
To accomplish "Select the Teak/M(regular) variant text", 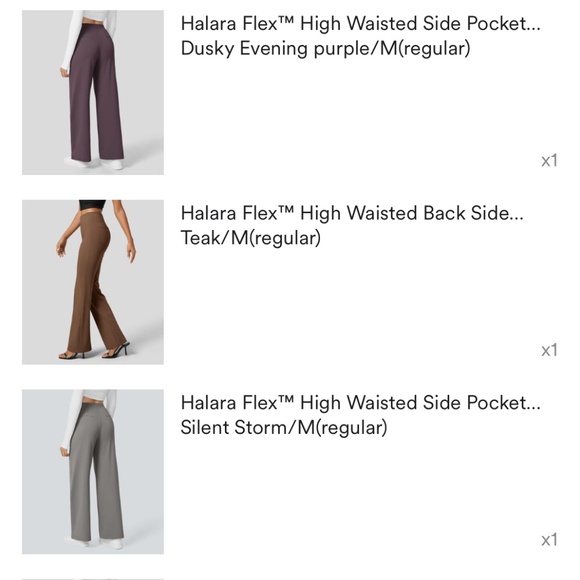I will click(x=250, y=238).
